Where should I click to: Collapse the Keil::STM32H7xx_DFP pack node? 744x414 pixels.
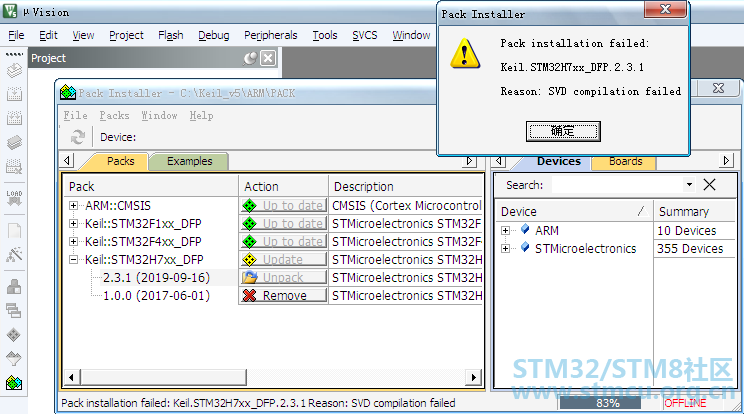pyautogui.click(x=73, y=259)
